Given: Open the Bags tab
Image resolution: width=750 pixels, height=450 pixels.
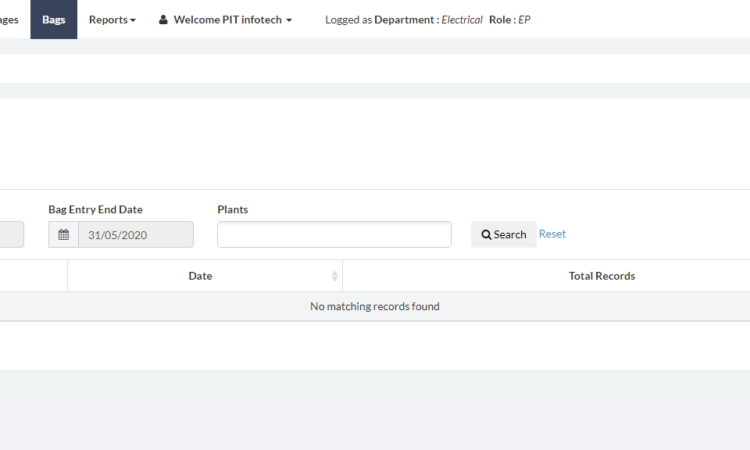Looking at the screenshot, I should (54, 19).
